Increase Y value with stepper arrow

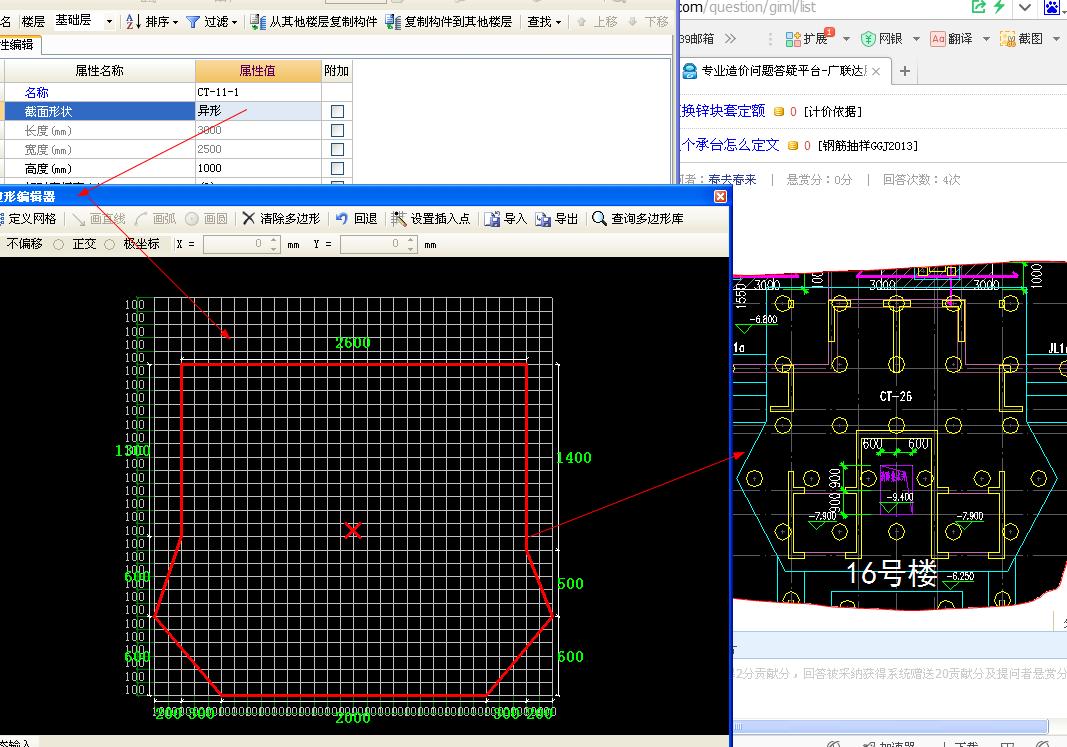pyautogui.click(x=411, y=239)
